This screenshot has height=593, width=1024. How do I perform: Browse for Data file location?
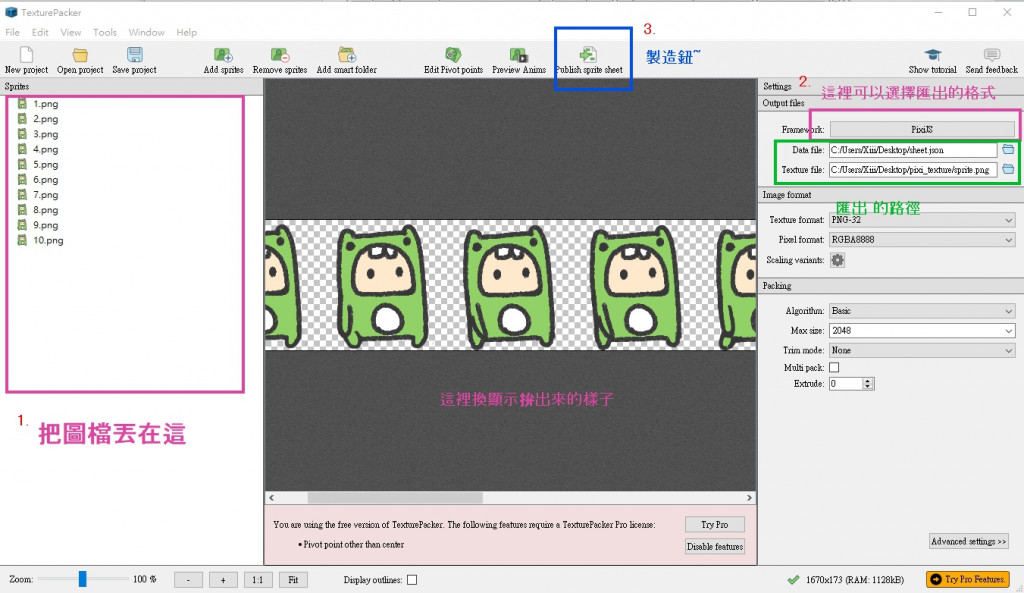[x=1008, y=150]
